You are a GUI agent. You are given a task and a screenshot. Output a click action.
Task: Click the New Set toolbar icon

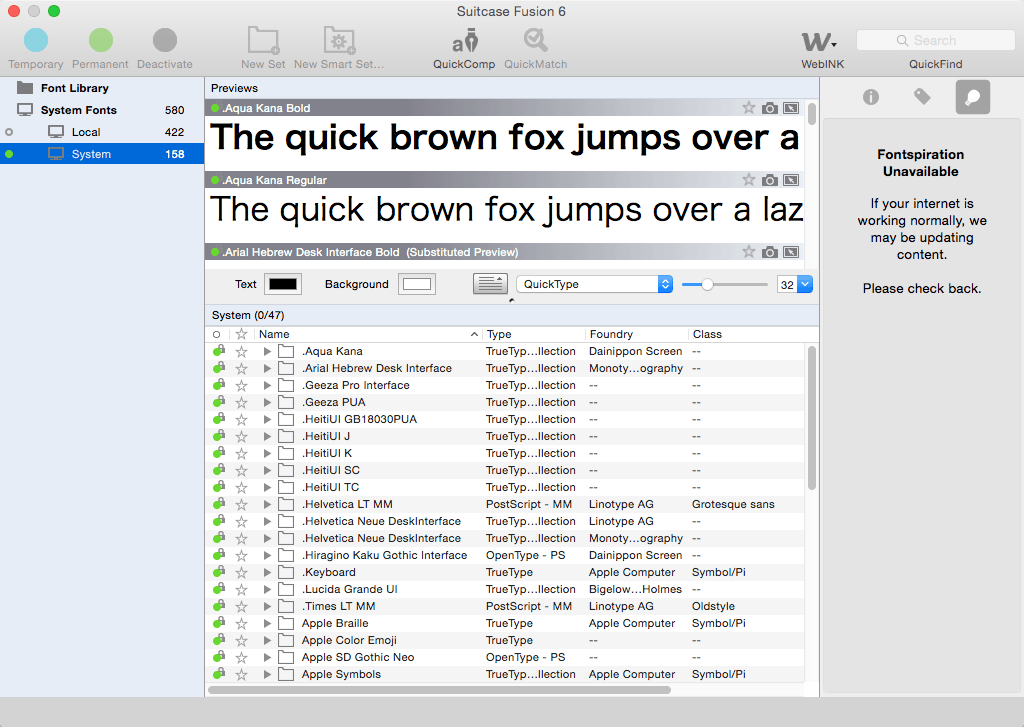263,40
